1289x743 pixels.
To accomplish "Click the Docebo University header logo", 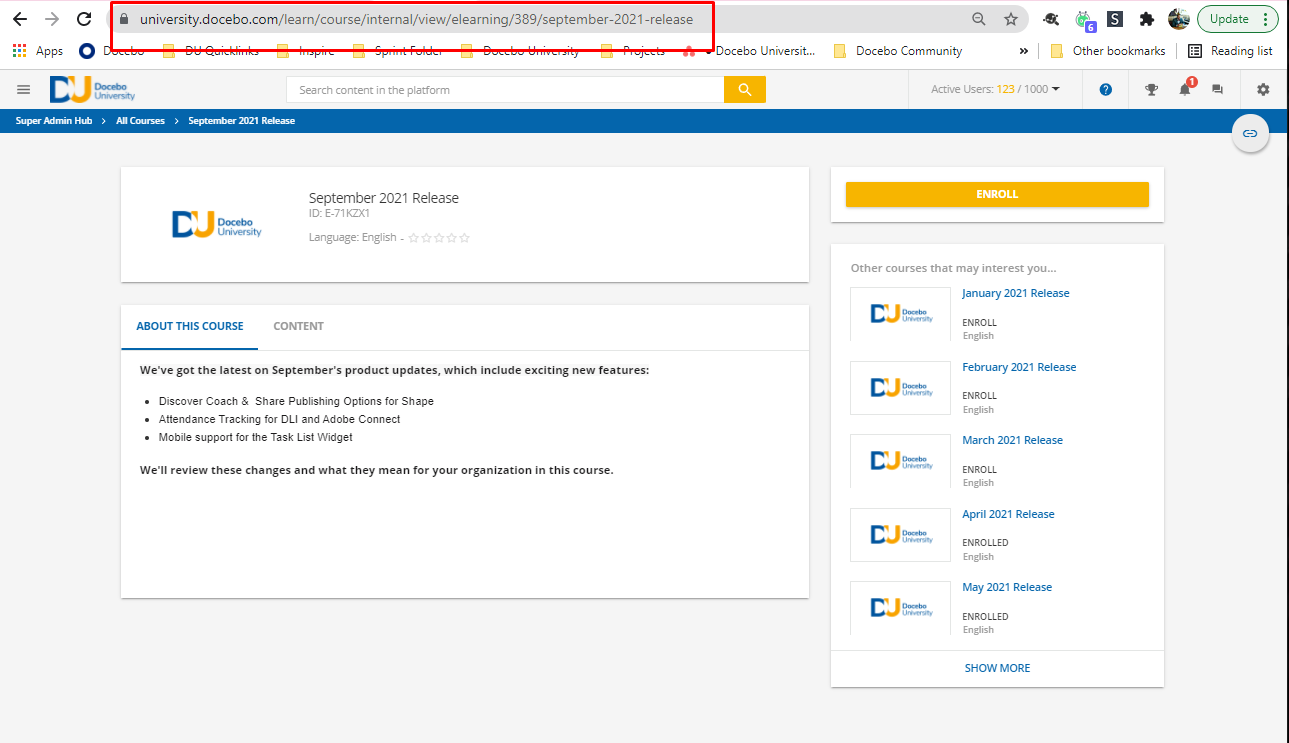I will tap(92, 89).
